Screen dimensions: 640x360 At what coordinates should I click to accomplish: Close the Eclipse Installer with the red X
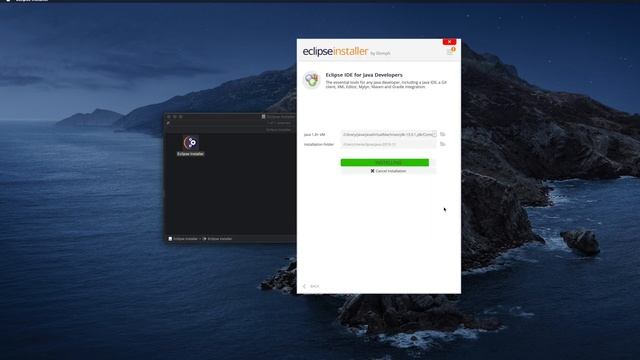pos(449,42)
